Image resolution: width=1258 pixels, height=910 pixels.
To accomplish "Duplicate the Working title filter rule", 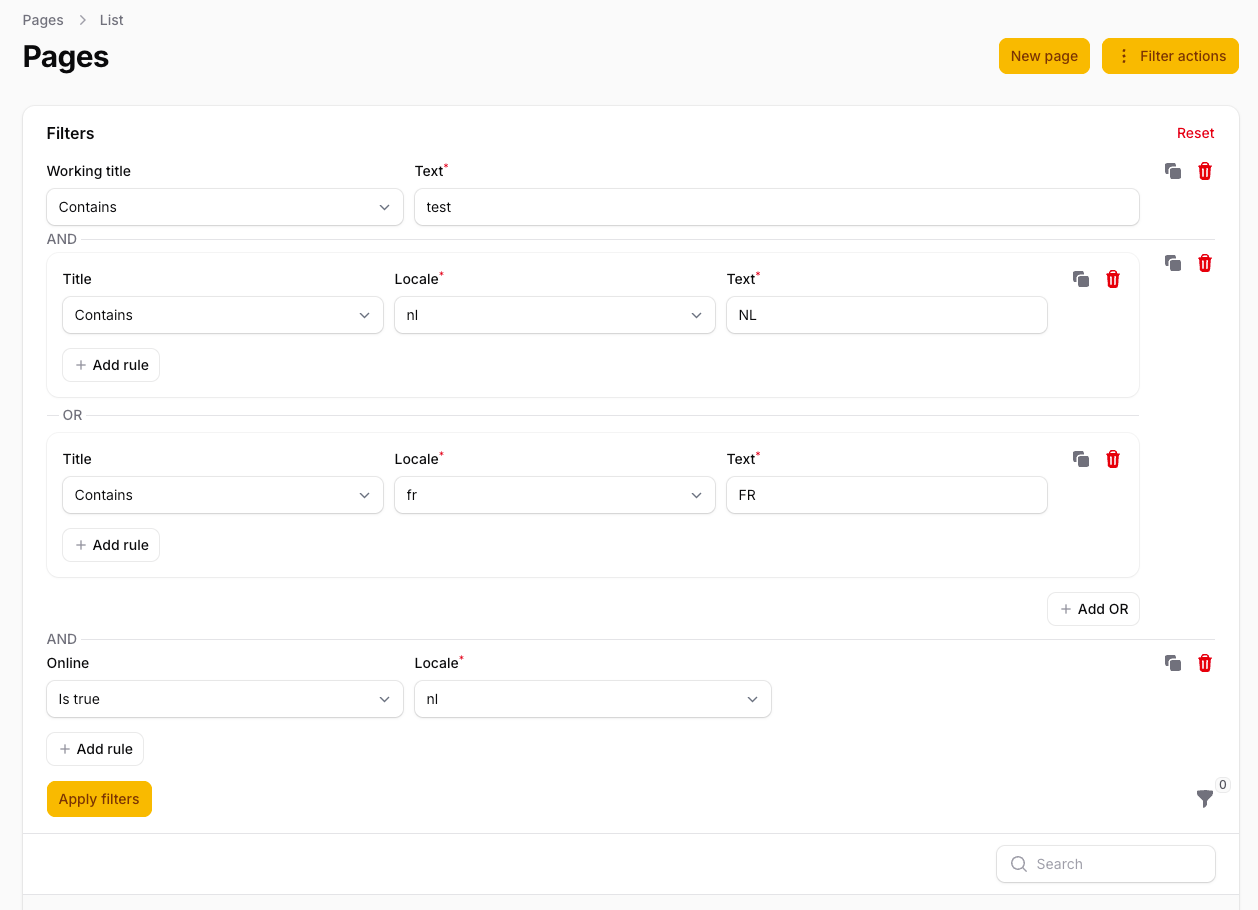I will pyautogui.click(x=1173, y=171).
